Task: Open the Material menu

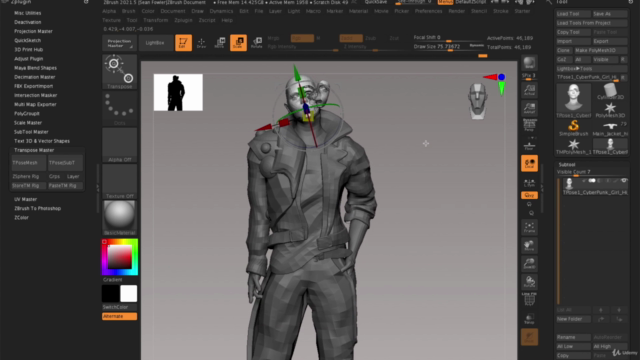Action: click(x=358, y=11)
